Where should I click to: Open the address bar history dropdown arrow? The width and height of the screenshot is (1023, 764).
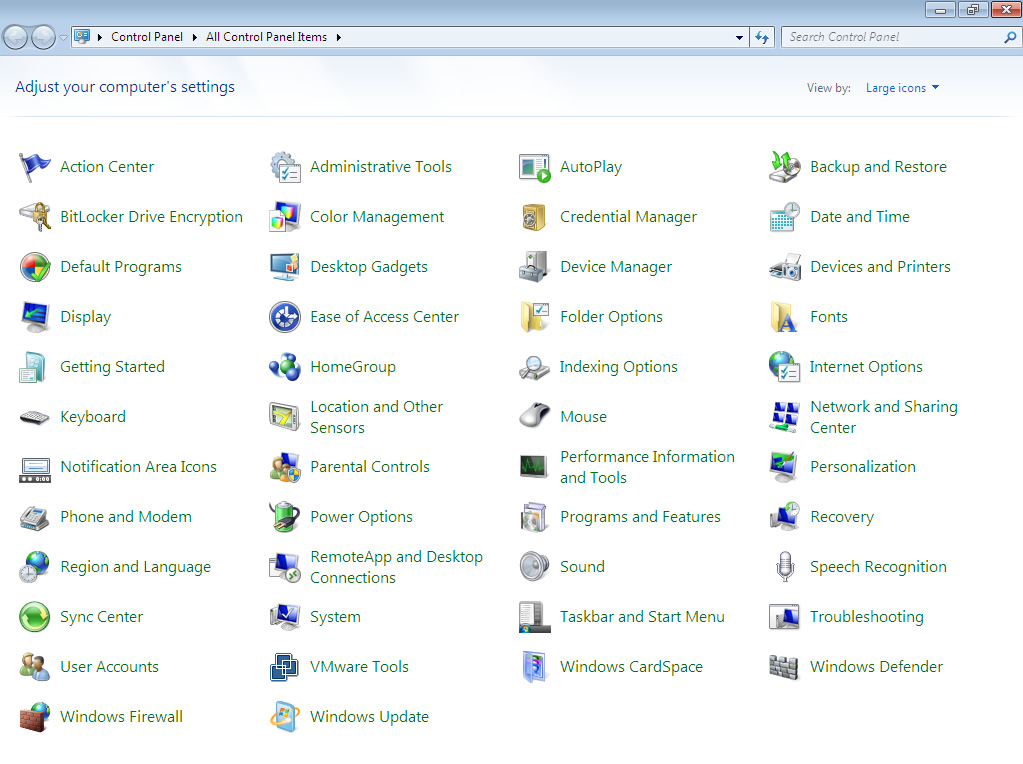click(739, 37)
